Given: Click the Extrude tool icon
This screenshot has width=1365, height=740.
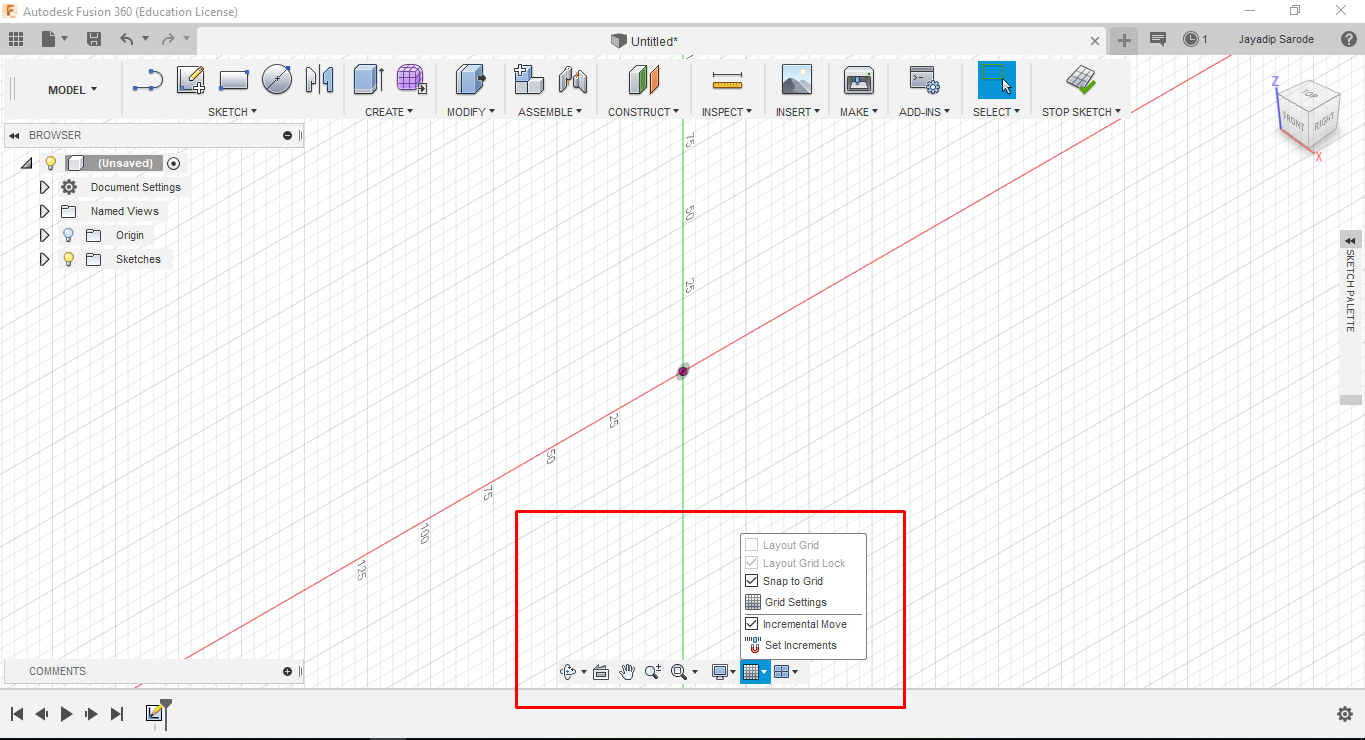Looking at the screenshot, I should point(369,80).
